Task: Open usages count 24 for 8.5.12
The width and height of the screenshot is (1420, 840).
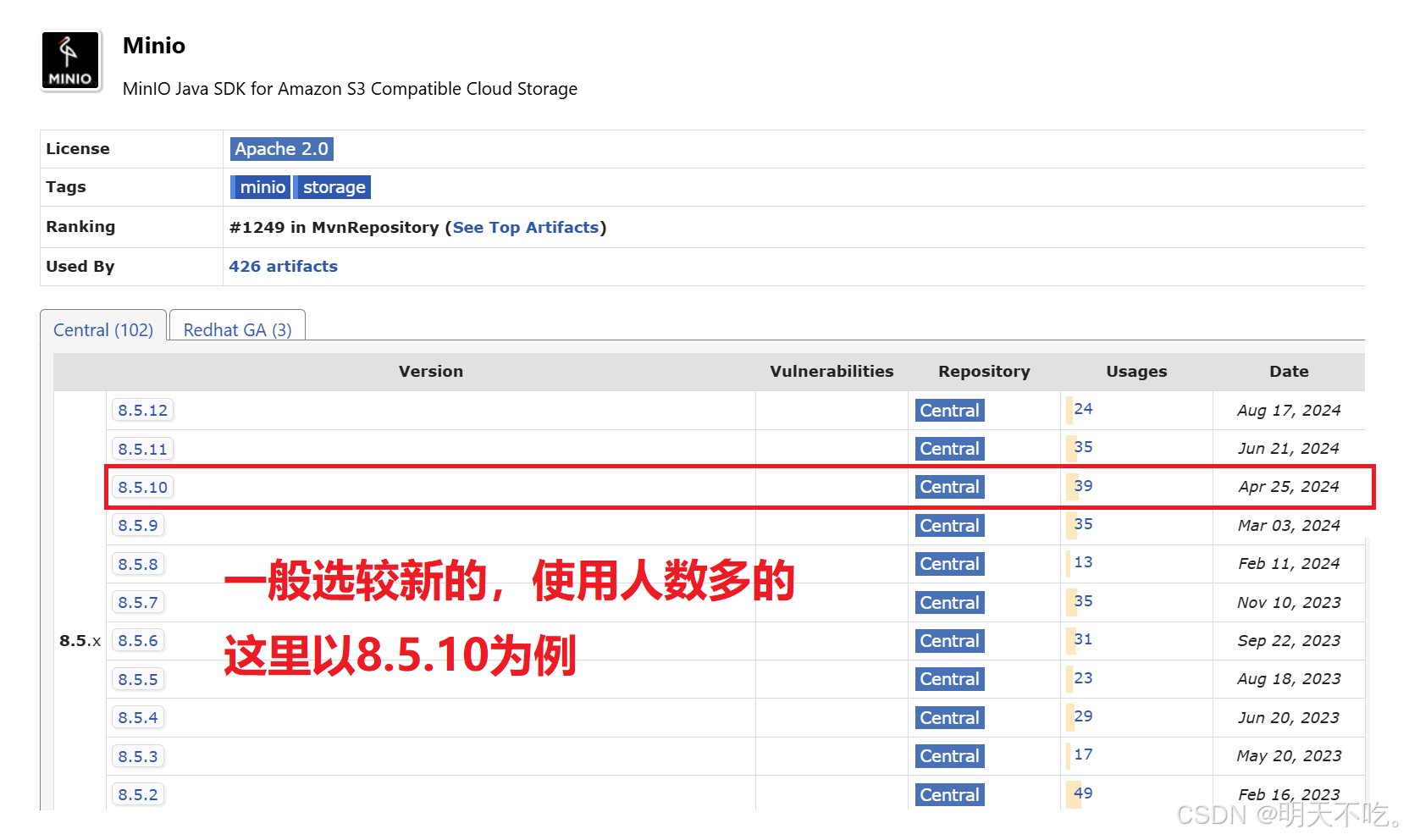Action: click(x=1083, y=408)
